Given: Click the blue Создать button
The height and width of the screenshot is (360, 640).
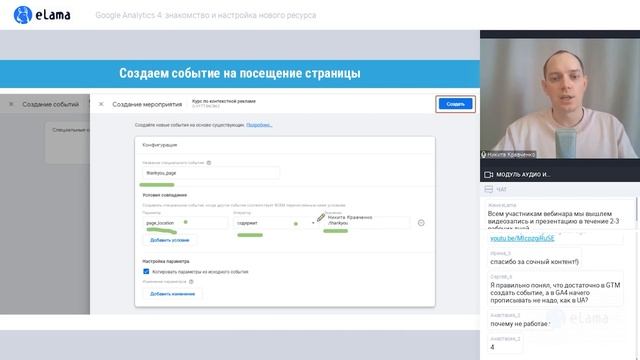Looking at the screenshot, I should point(456,104).
